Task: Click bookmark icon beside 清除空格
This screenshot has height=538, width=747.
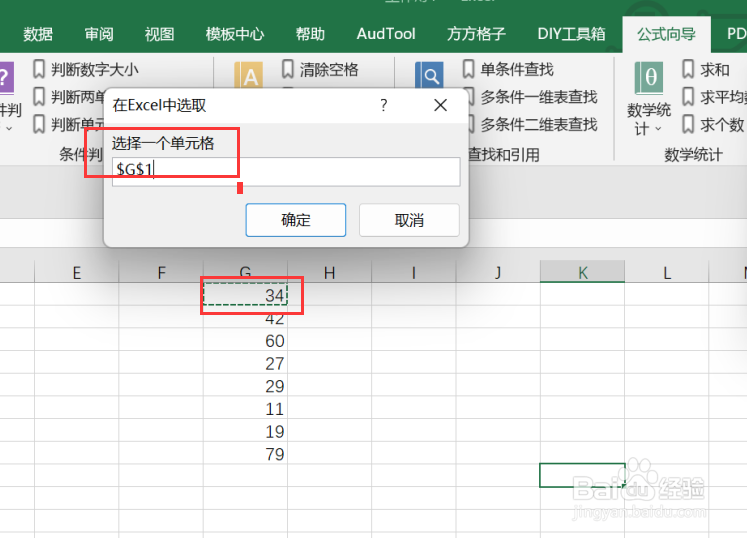Action: click(287, 69)
